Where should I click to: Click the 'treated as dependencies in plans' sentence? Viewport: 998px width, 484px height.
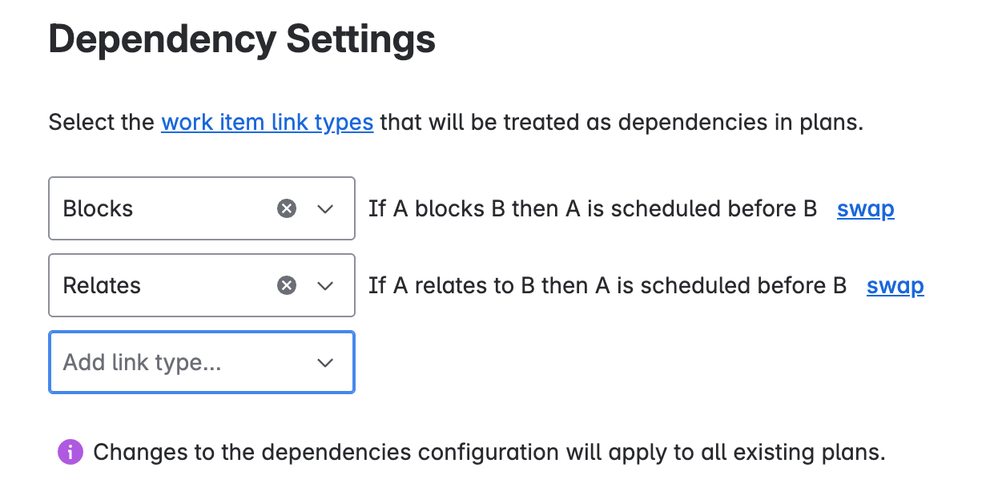(x=456, y=122)
